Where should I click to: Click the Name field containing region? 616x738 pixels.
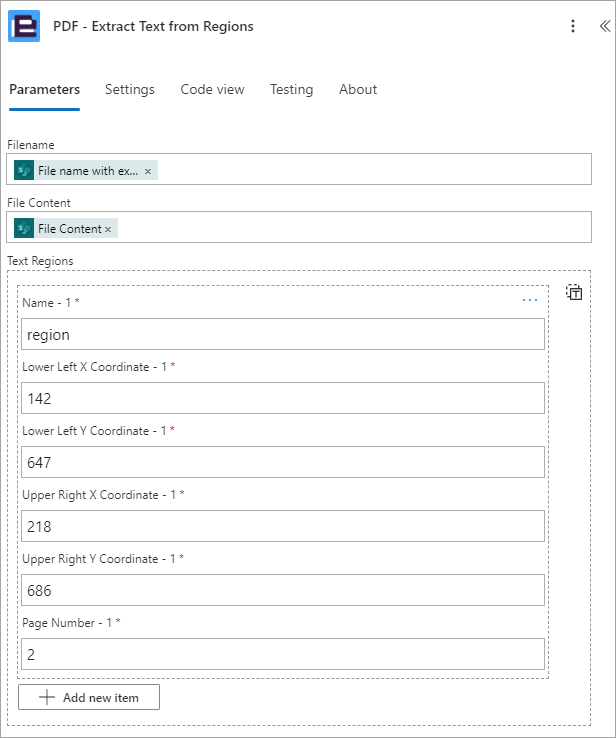[x=283, y=334]
